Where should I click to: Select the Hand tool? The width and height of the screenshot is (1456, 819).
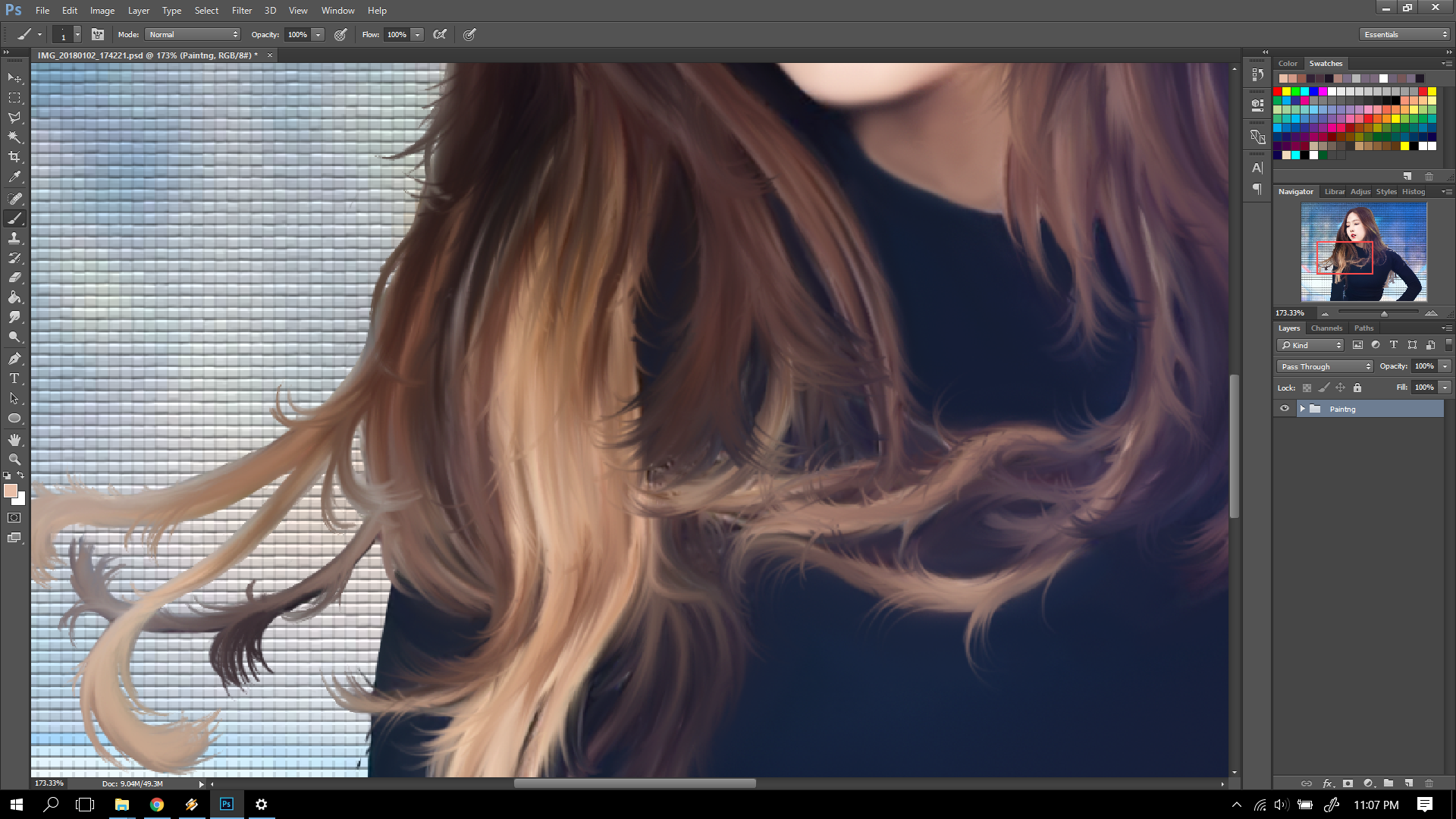[14, 440]
